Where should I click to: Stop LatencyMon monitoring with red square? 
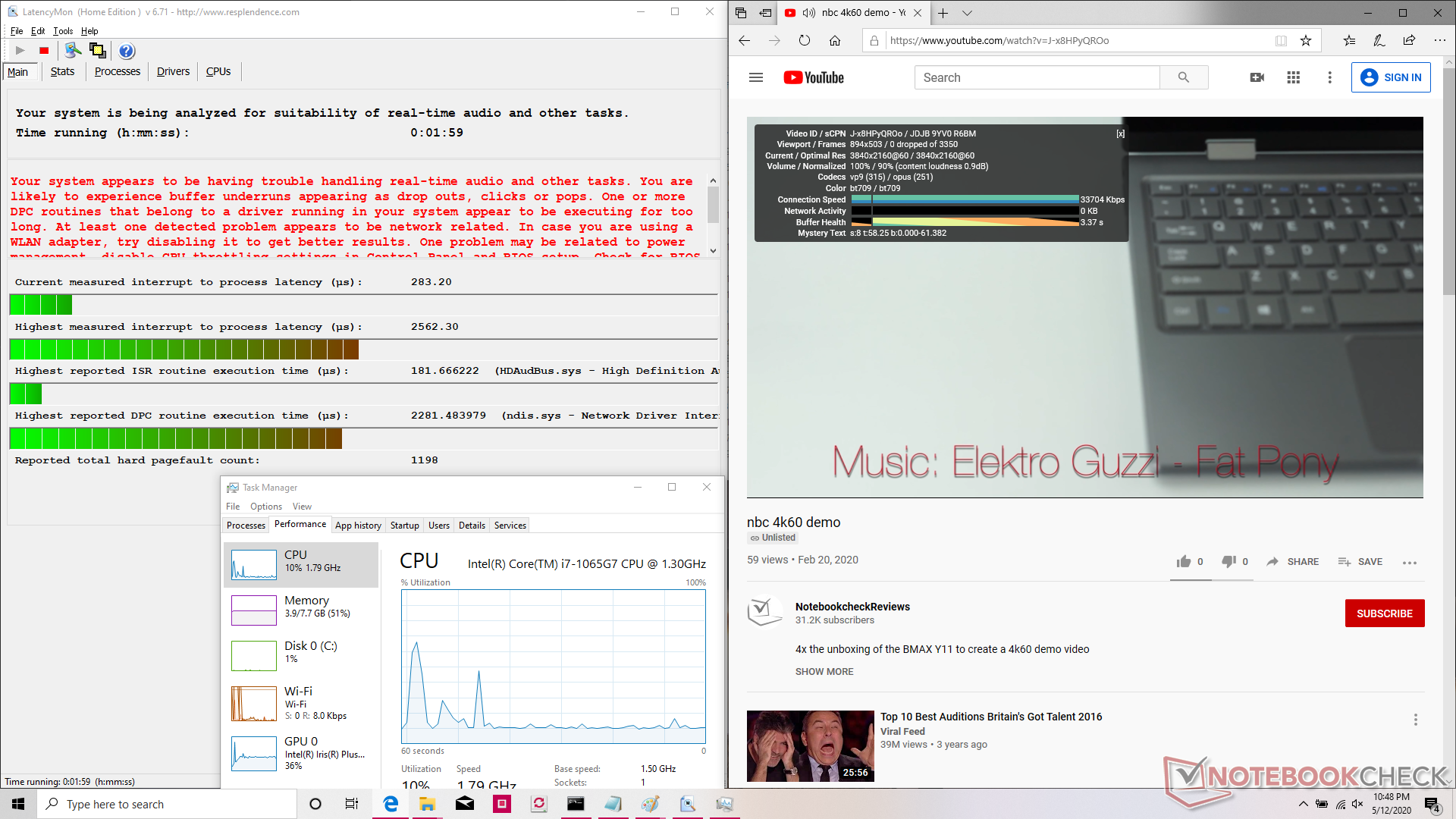tap(44, 51)
